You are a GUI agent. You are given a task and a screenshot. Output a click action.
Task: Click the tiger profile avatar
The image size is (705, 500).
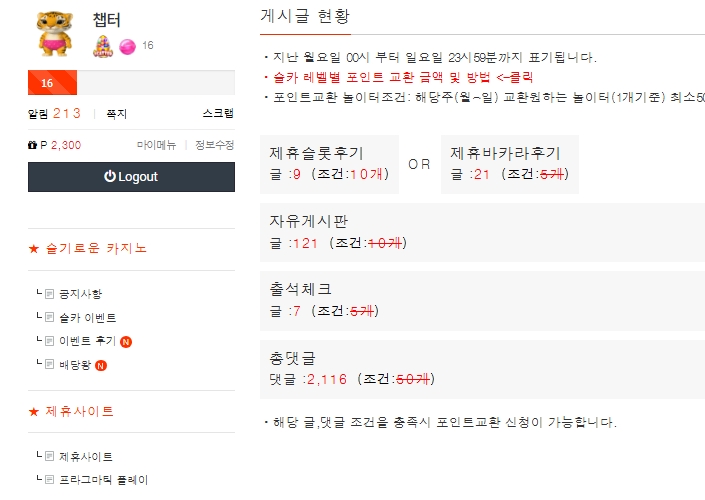pos(55,33)
